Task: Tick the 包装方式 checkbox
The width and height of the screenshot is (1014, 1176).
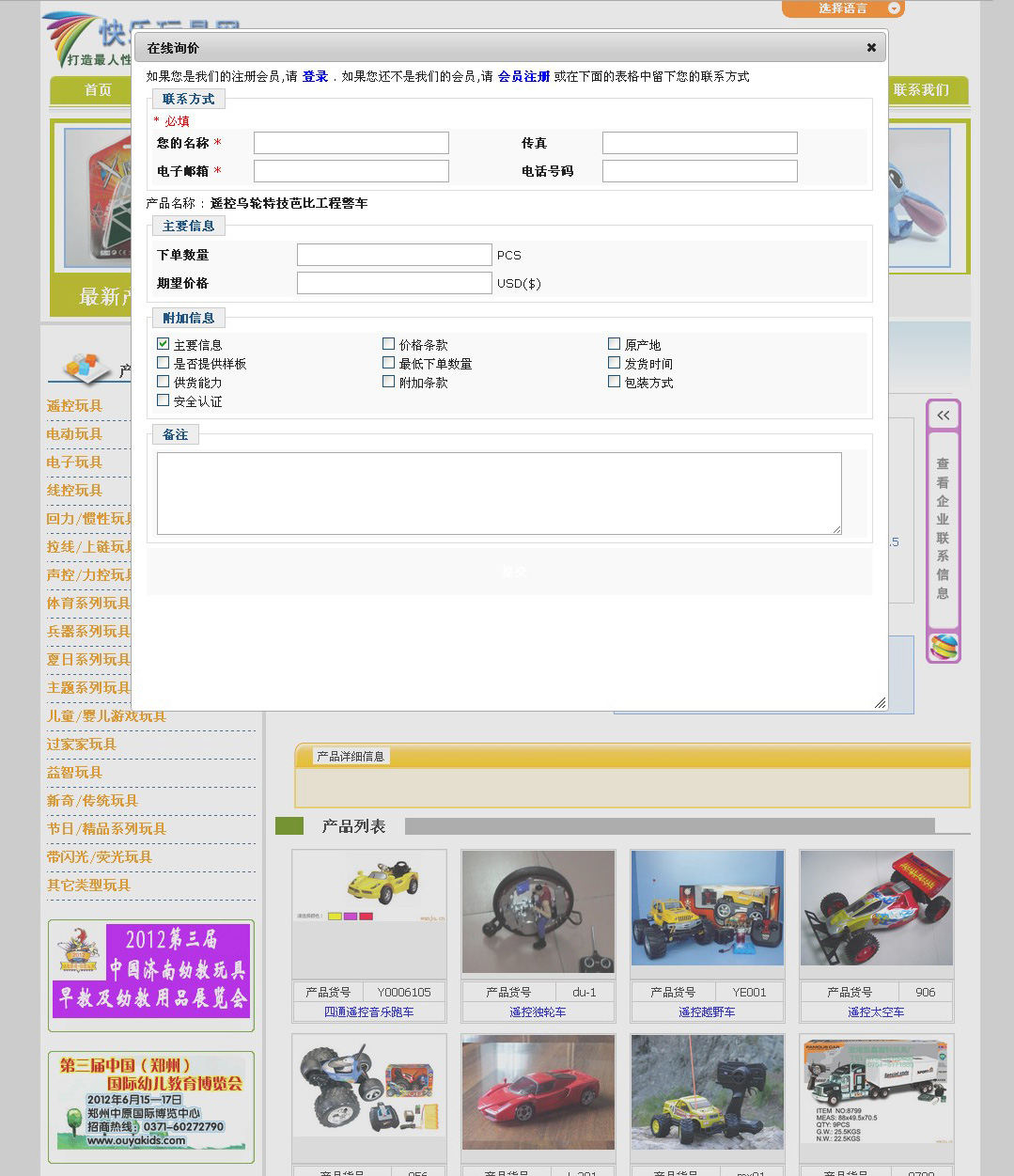Action: click(x=614, y=382)
